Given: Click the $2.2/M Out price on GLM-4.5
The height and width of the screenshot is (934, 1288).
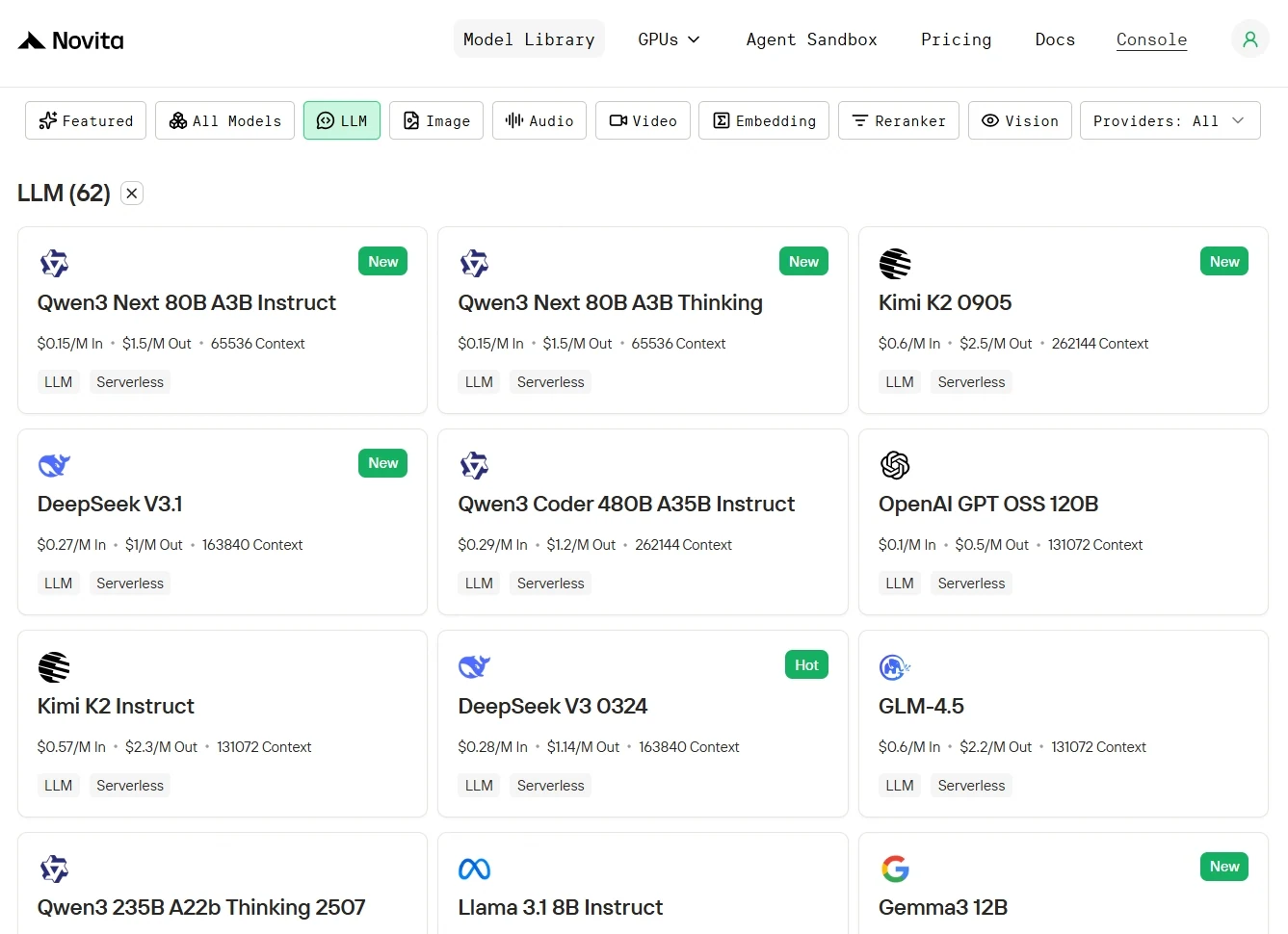Looking at the screenshot, I should click(x=995, y=747).
